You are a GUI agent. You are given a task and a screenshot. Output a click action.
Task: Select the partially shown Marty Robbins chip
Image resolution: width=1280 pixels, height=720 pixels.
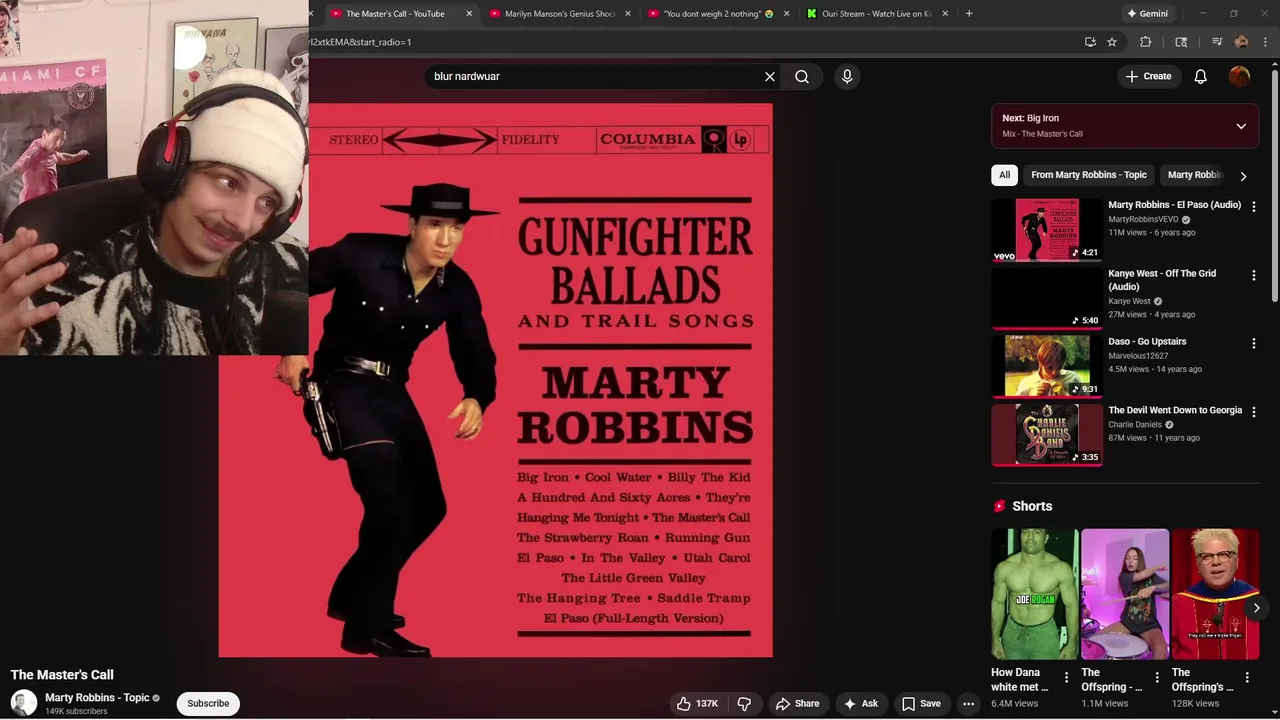pos(1194,175)
